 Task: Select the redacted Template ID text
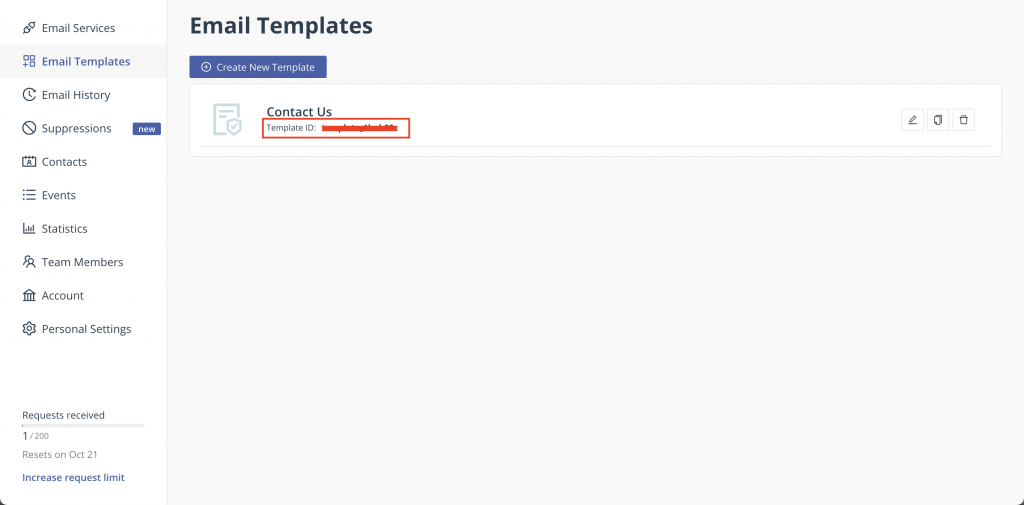point(360,128)
